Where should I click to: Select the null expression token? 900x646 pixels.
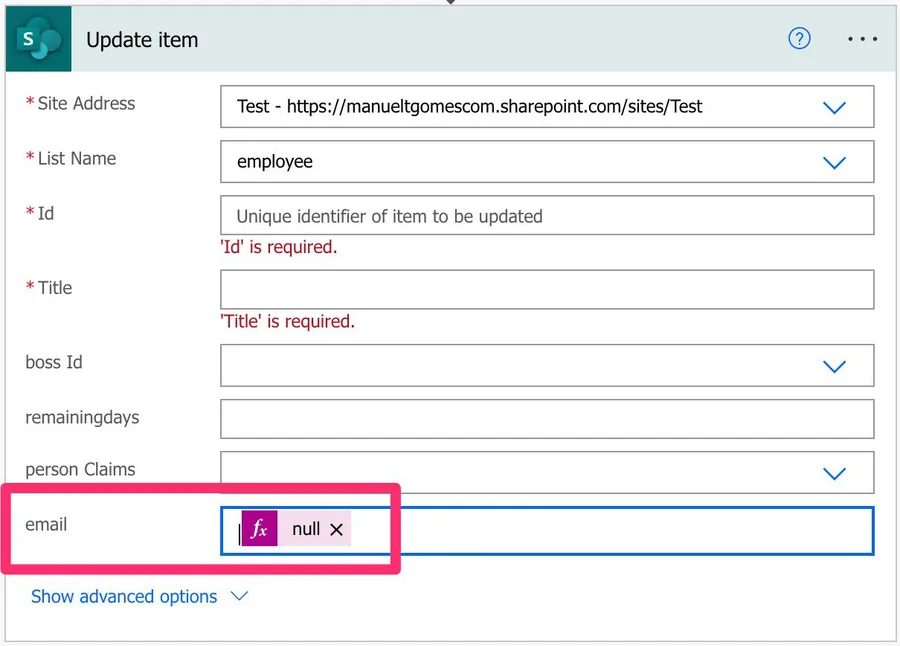[x=306, y=530]
